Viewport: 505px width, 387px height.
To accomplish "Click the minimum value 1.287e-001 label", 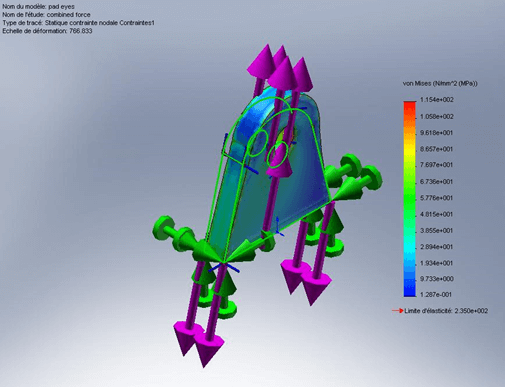I will (x=437, y=295).
